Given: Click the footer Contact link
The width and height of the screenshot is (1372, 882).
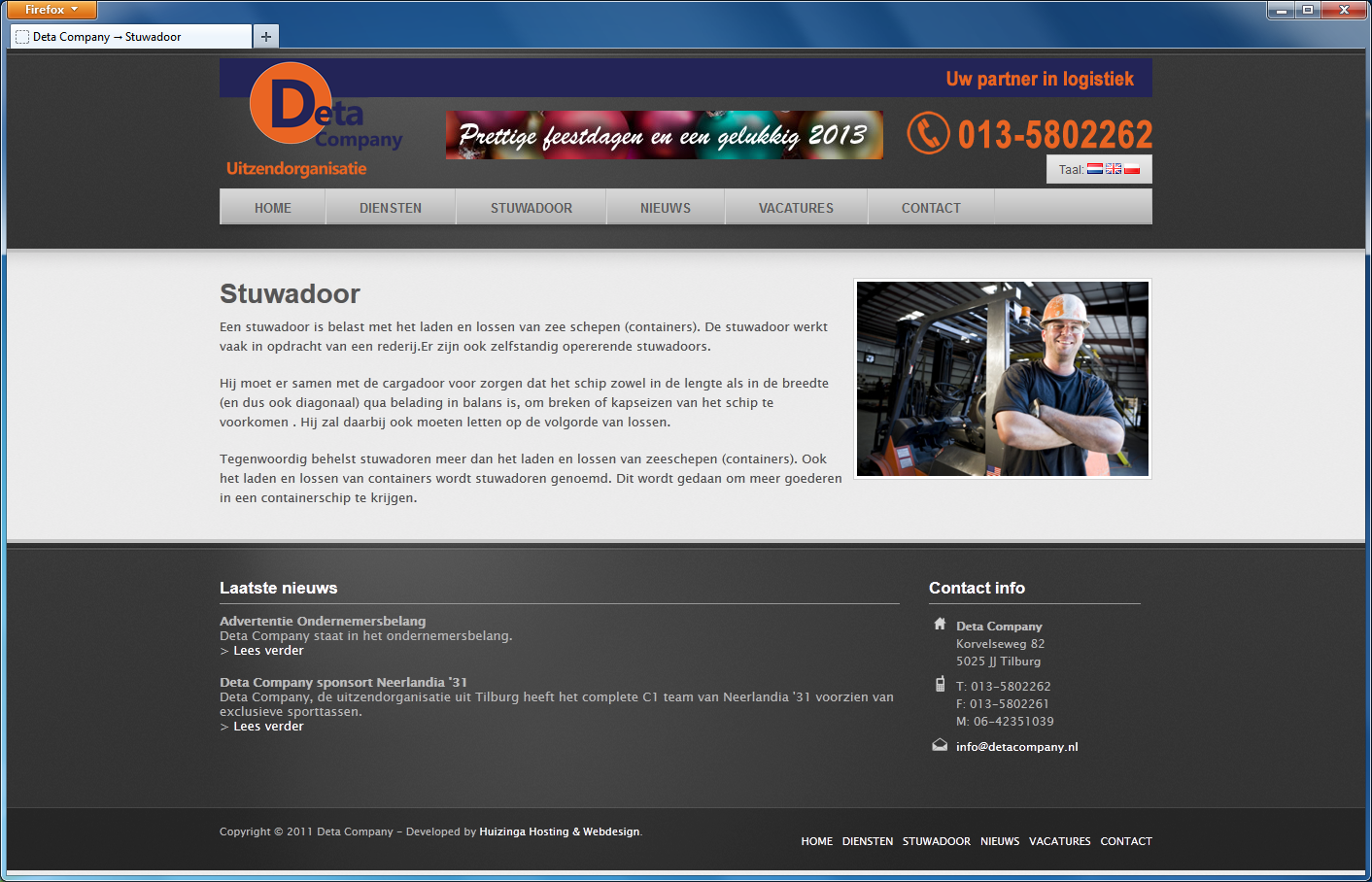Looking at the screenshot, I should 1125,841.
